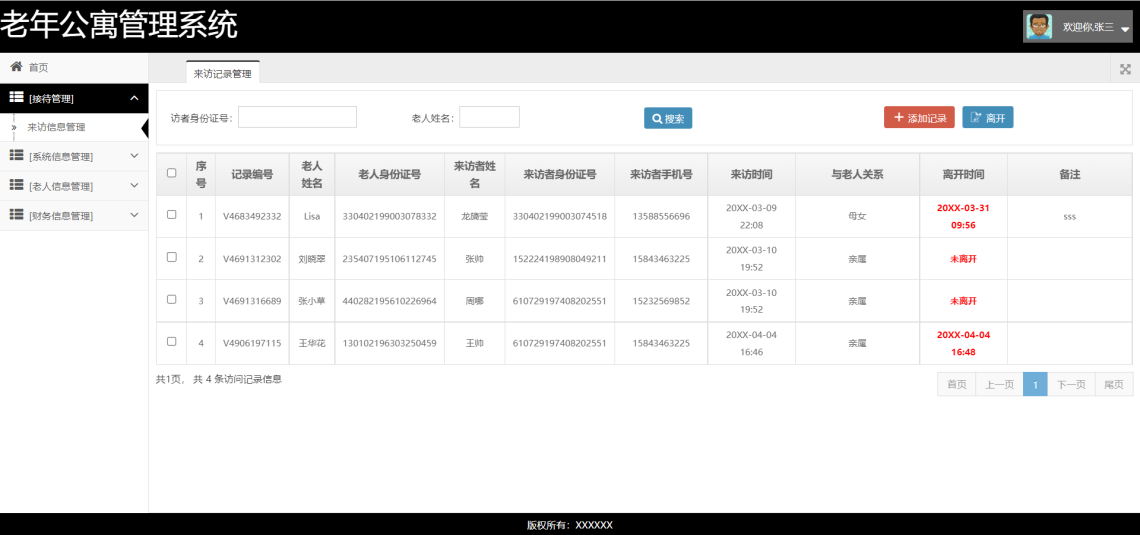Viewport: 1140px width, 535px height.
Task: Click the fullscreen expand icon in the tab bar
Action: point(1125,69)
